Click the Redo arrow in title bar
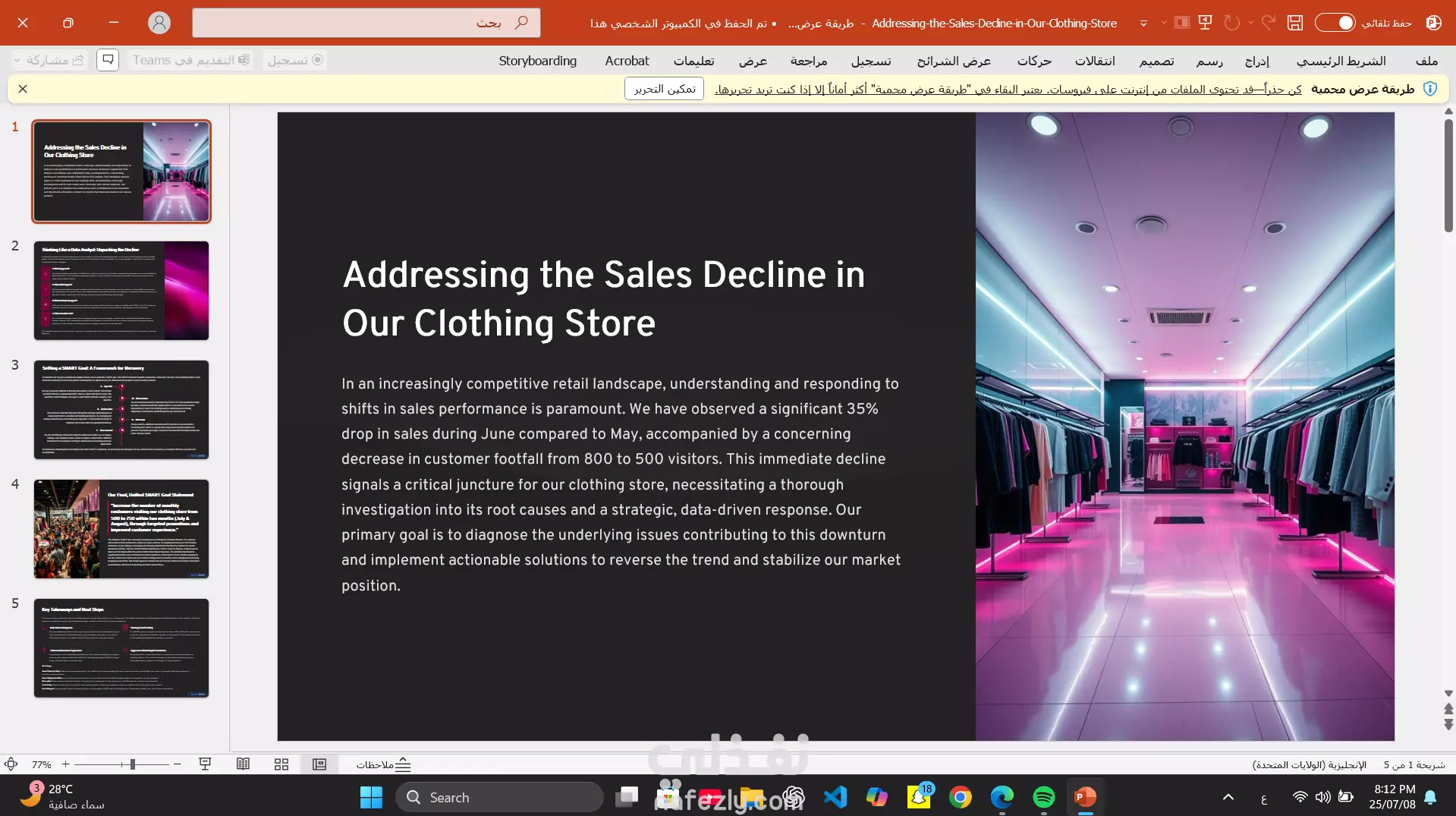Screen dimensions: 1456x816 coord(1269,23)
